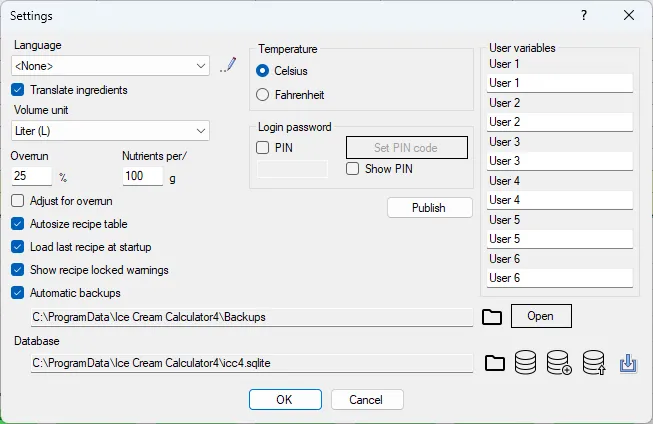The width and height of the screenshot is (653, 424).
Task: Close the Settings dialog
Action: pos(629,15)
